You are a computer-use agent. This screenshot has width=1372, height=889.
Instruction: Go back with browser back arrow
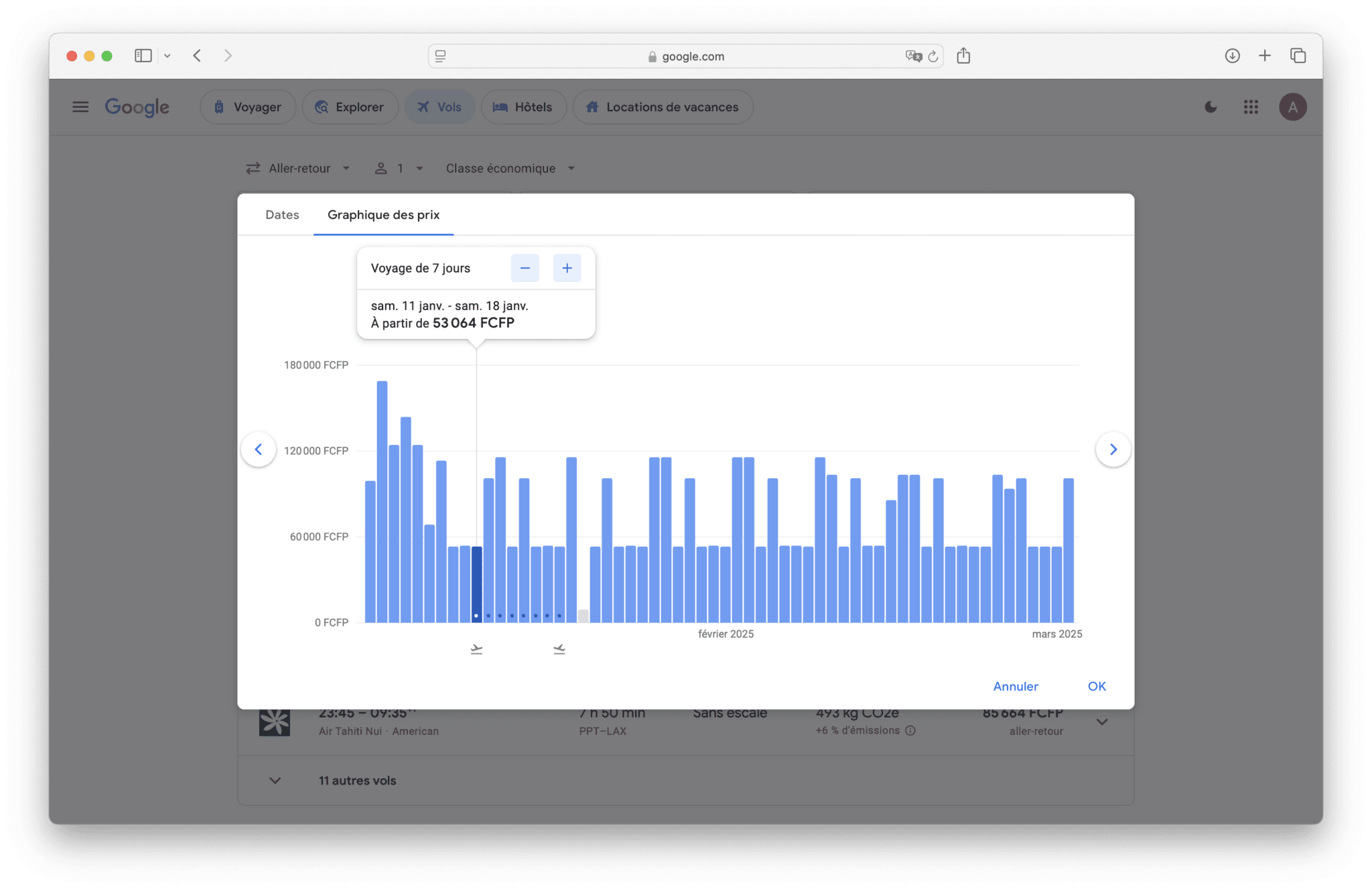[197, 56]
